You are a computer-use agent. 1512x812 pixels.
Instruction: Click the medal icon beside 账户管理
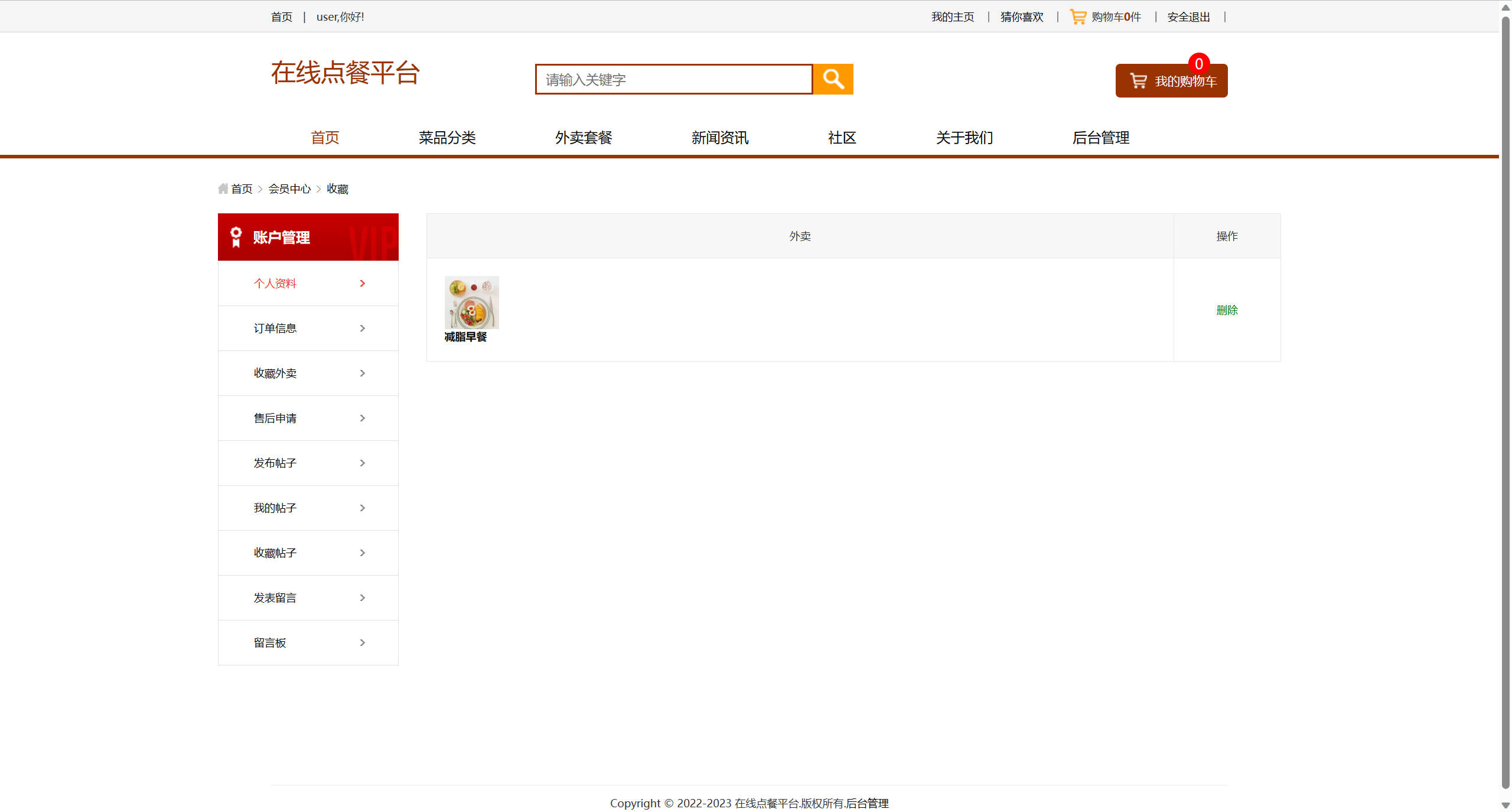coord(236,236)
